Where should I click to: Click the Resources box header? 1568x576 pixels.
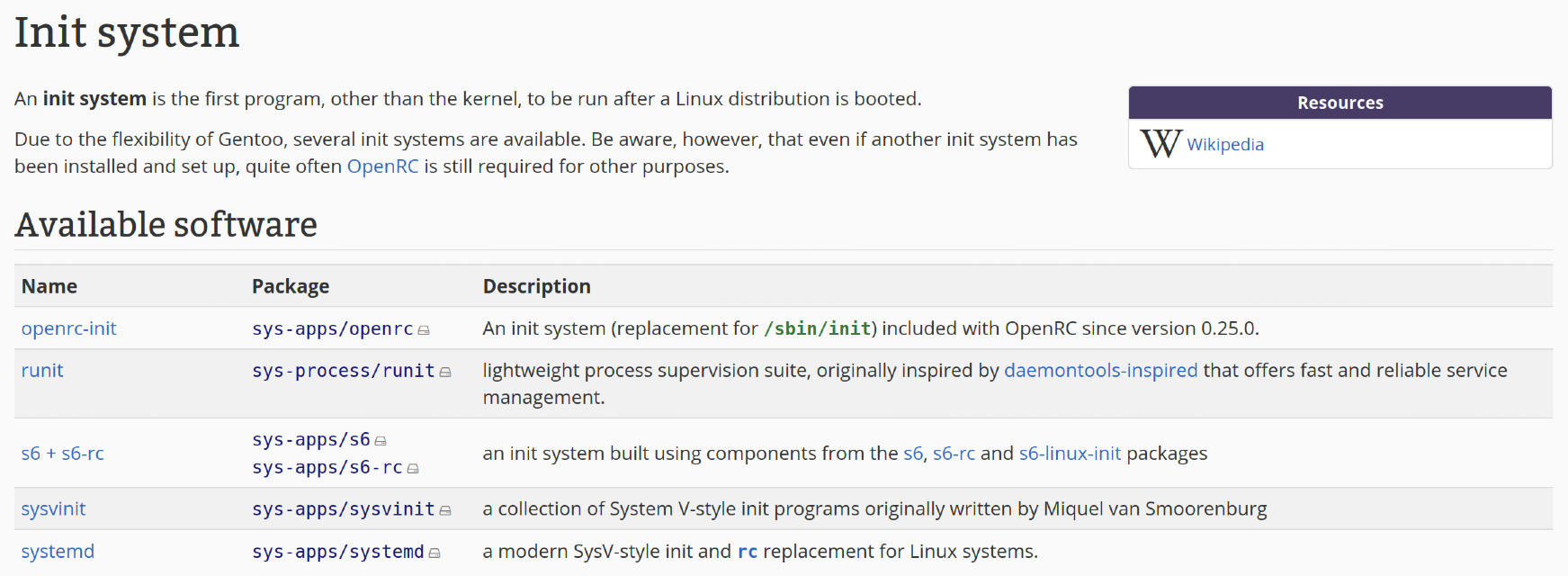tap(1340, 103)
